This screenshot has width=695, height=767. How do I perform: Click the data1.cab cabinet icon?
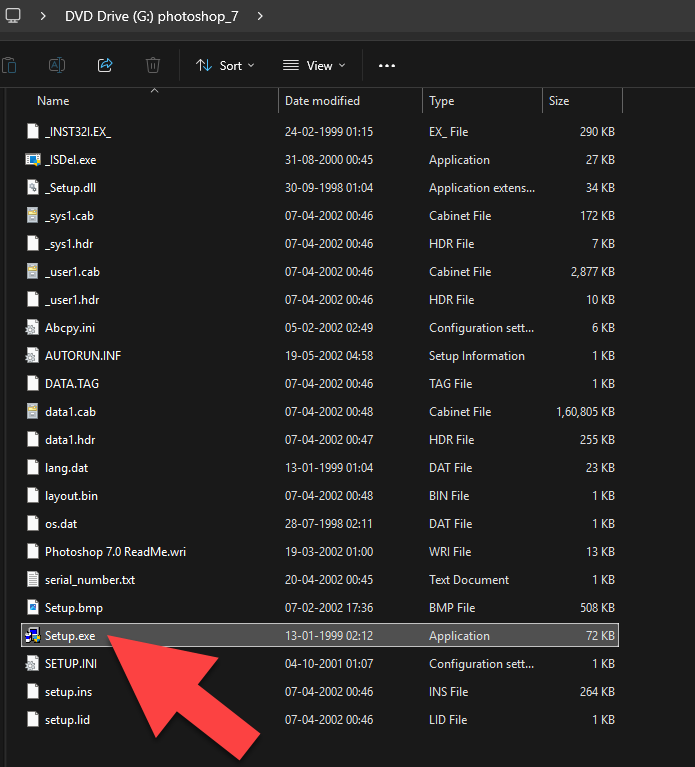33,412
